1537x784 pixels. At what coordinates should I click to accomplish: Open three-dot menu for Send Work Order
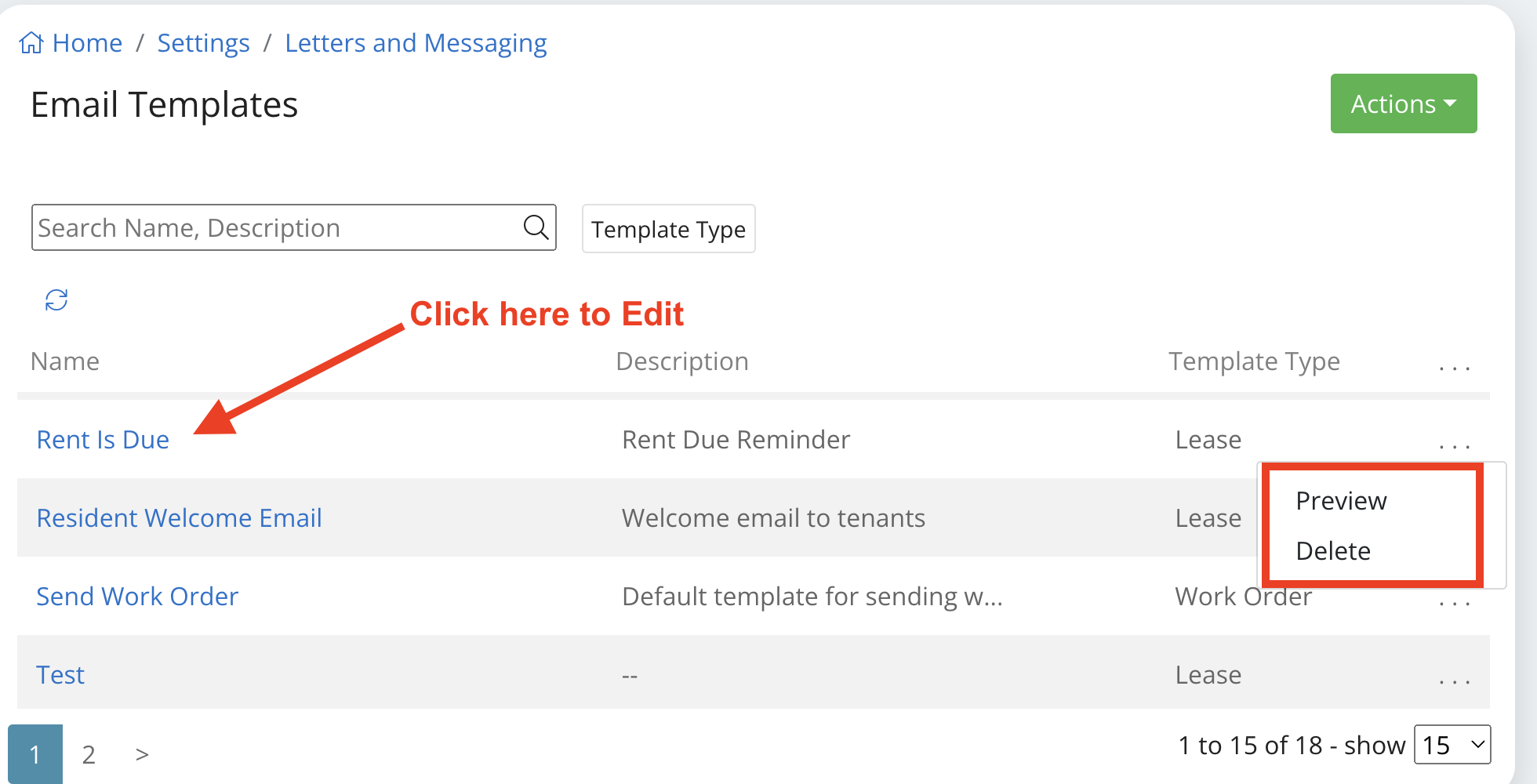click(x=1454, y=602)
